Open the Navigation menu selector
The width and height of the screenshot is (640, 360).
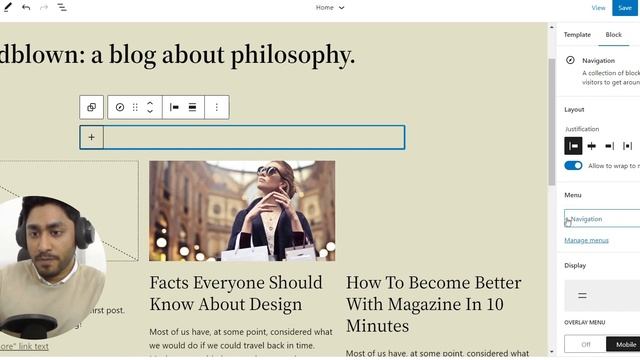(x=602, y=219)
